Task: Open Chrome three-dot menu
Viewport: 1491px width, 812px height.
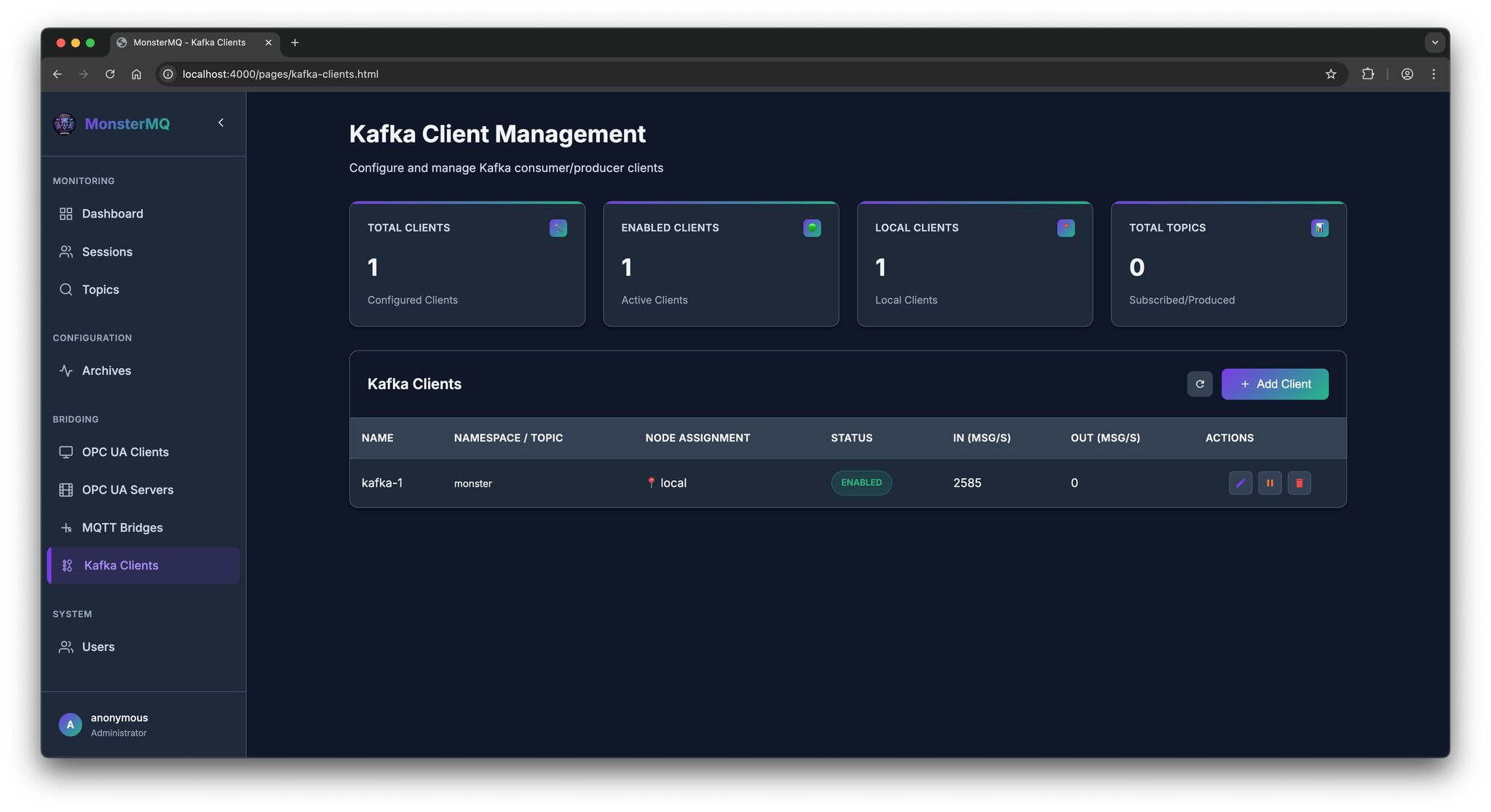Action: [1433, 74]
